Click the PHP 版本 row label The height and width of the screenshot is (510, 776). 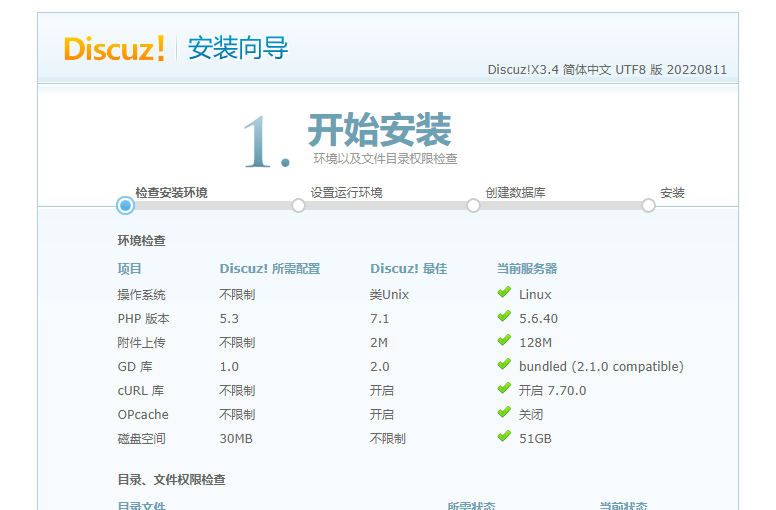[x=143, y=319]
